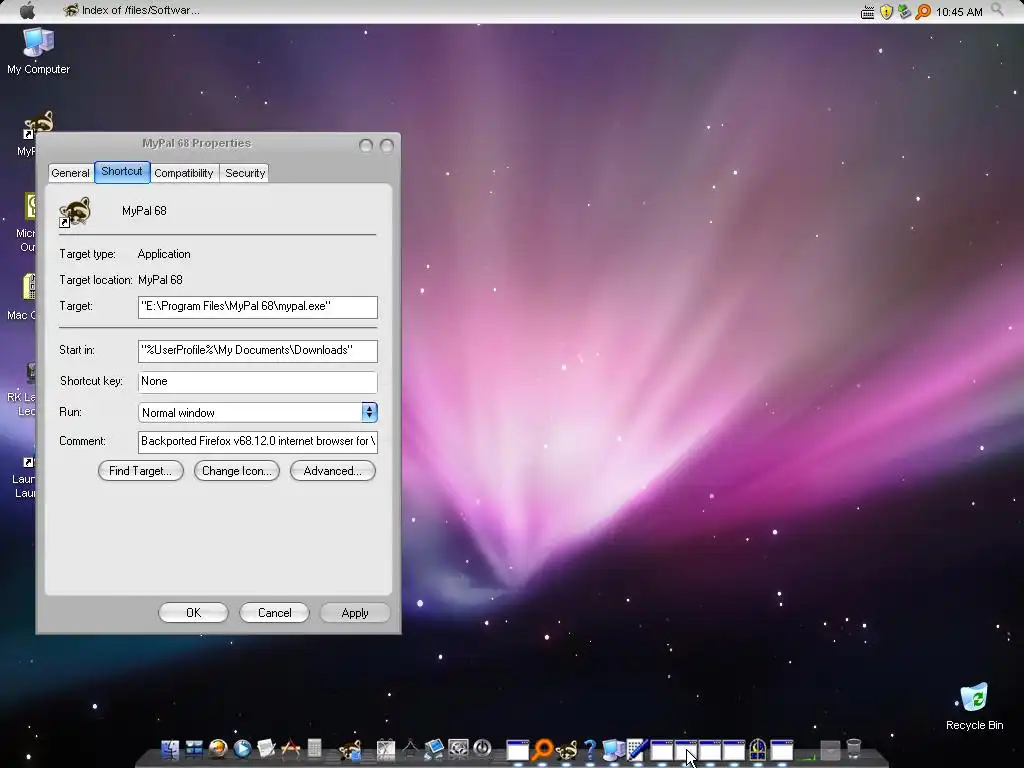
Task: Confirm with the OK button
Action: point(193,613)
